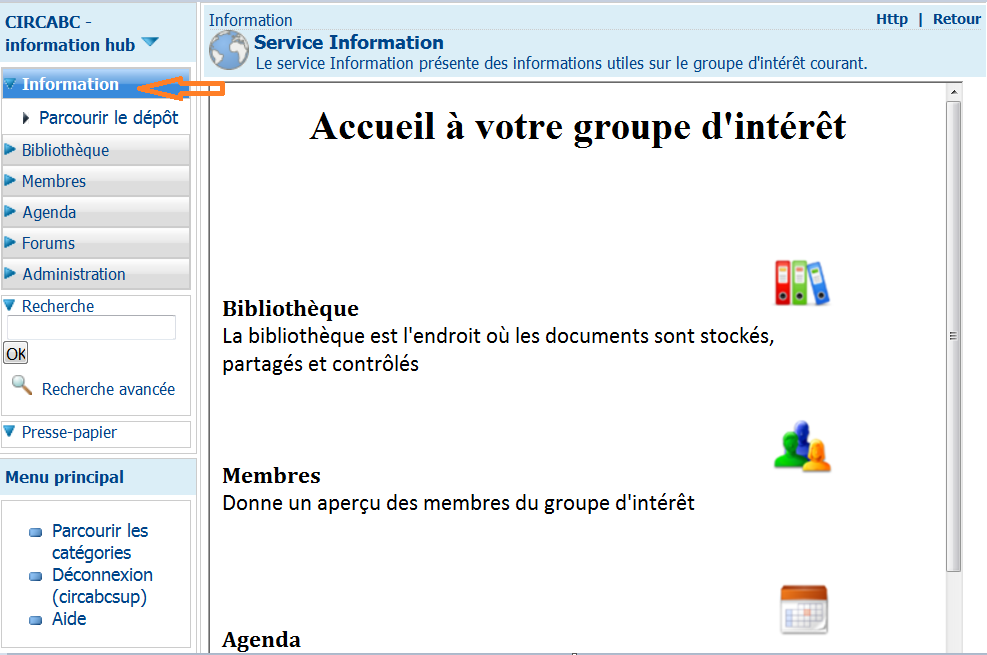
Task: Click inside the Recherche text field
Action: coord(91,327)
